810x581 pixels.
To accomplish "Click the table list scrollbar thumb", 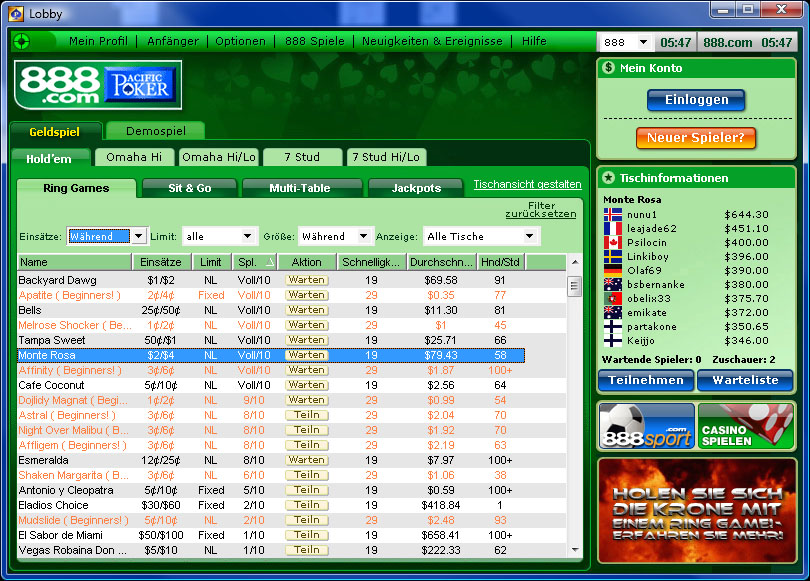I will [574, 286].
